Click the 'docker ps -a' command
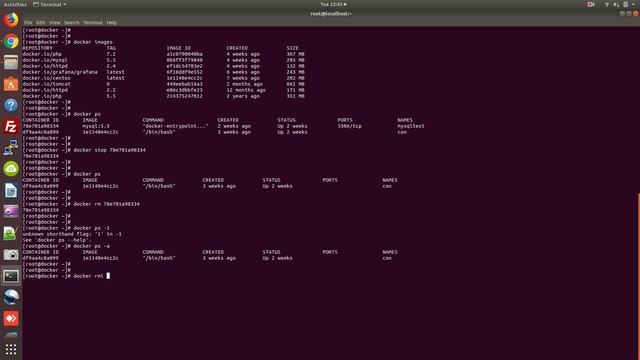The image size is (640, 360). (x=91, y=246)
